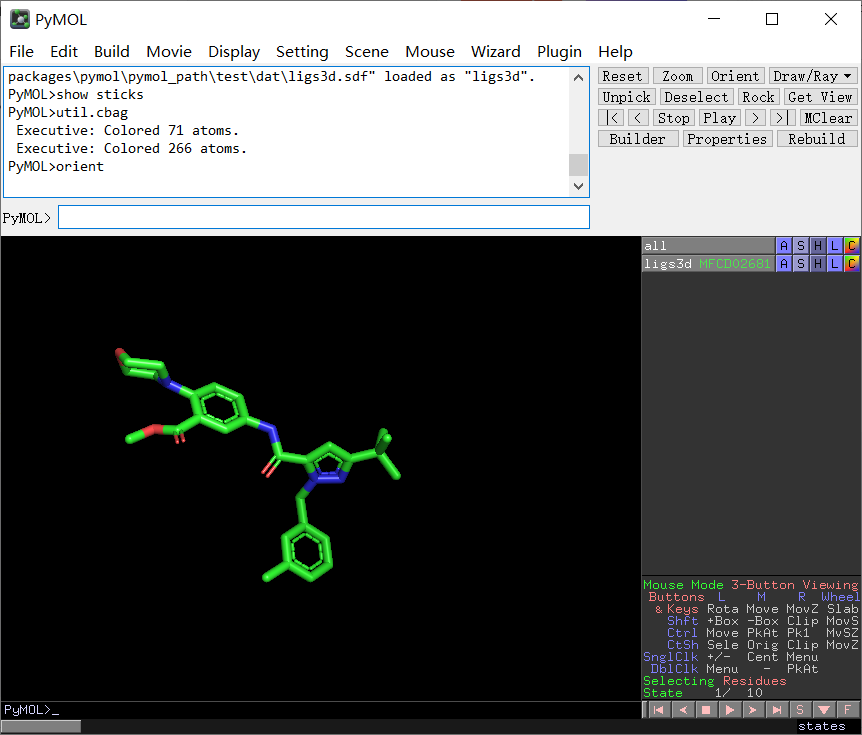This screenshot has width=862, height=735.
Task: Click the Rebuild button
Action: (x=816, y=139)
